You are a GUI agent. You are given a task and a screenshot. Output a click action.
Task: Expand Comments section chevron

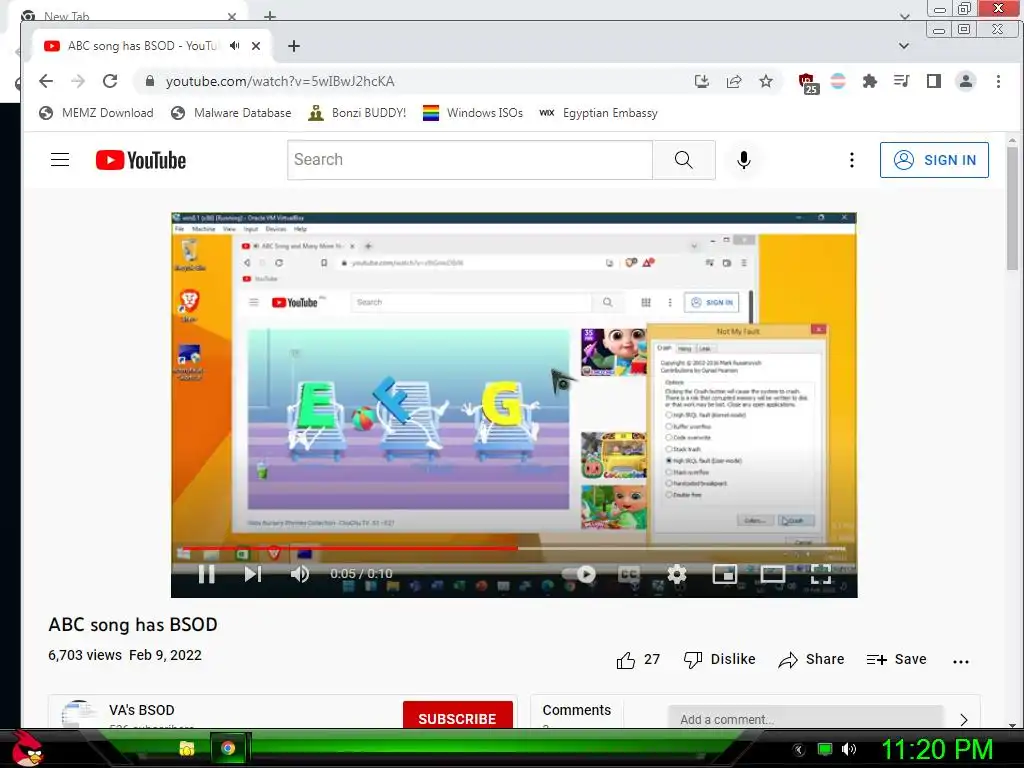pos(965,719)
